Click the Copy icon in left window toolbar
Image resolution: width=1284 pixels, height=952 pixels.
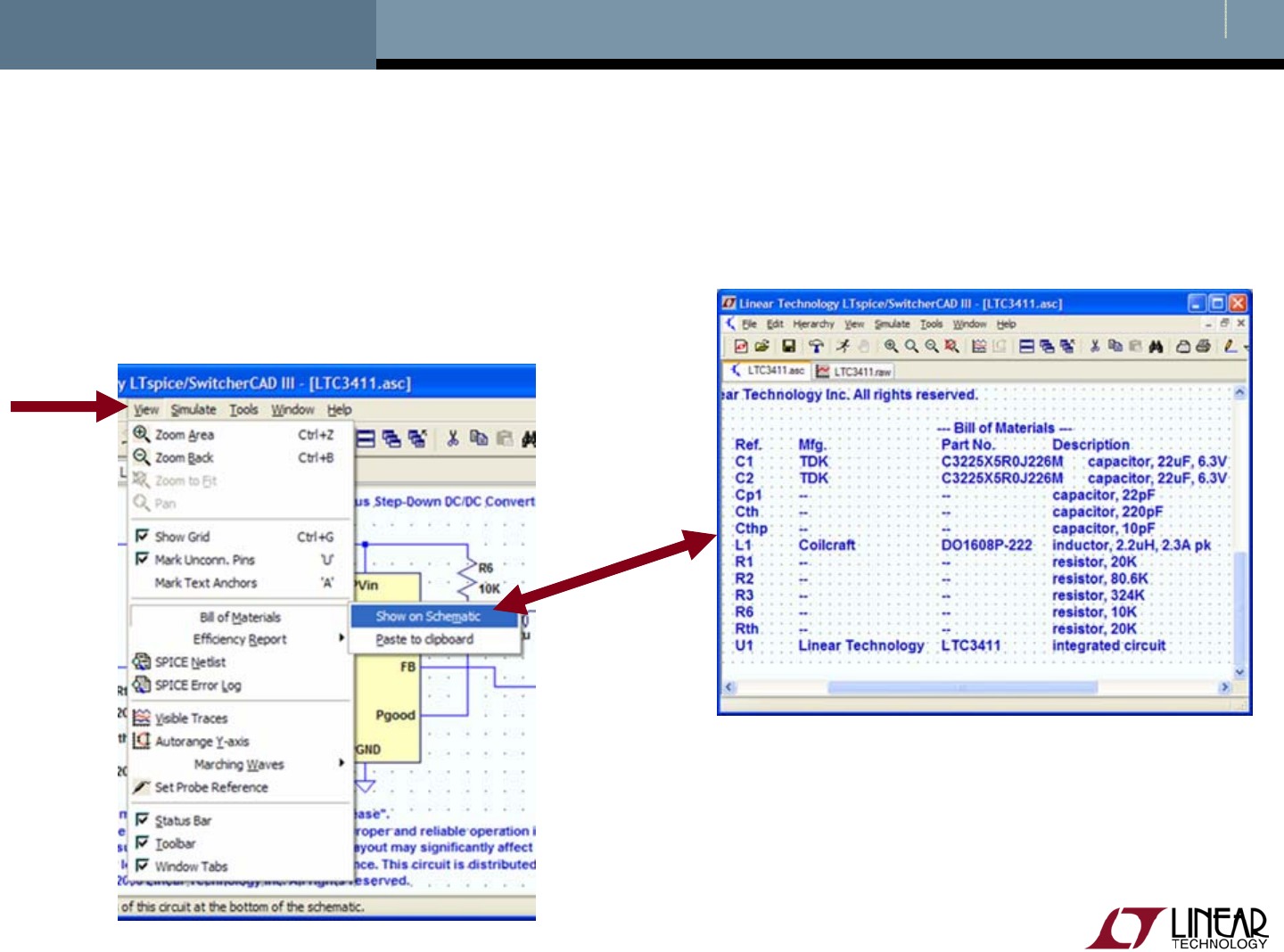click(x=479, y=439)
